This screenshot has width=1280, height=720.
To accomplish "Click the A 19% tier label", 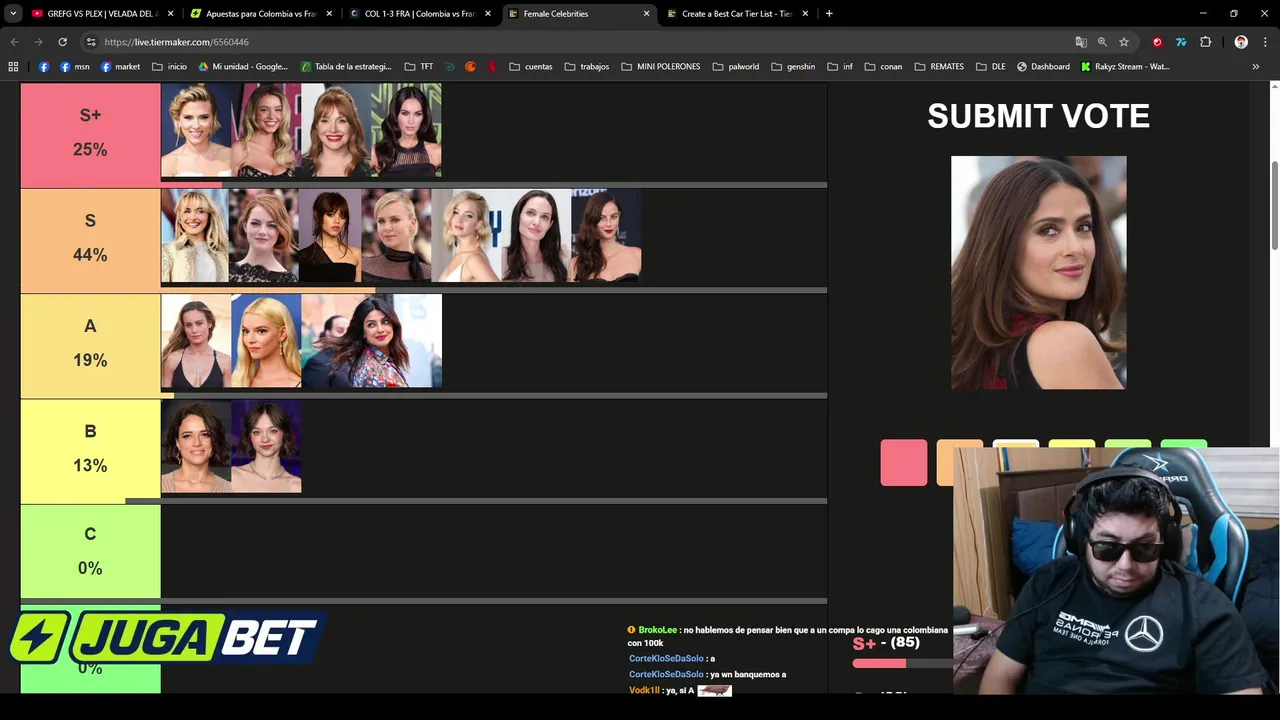I will coord(90,345).
